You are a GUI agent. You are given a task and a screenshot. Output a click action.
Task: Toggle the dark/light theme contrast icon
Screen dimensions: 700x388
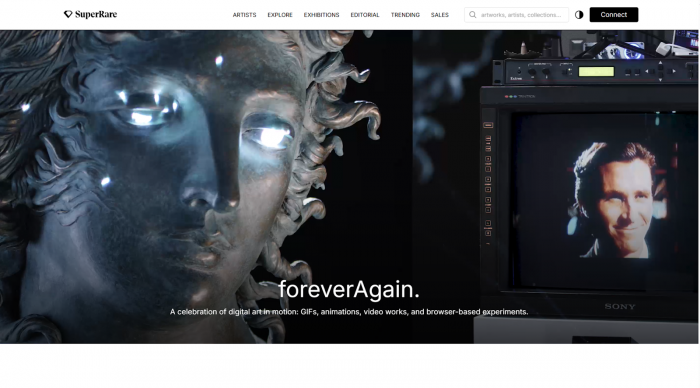(x=579, y=15)
